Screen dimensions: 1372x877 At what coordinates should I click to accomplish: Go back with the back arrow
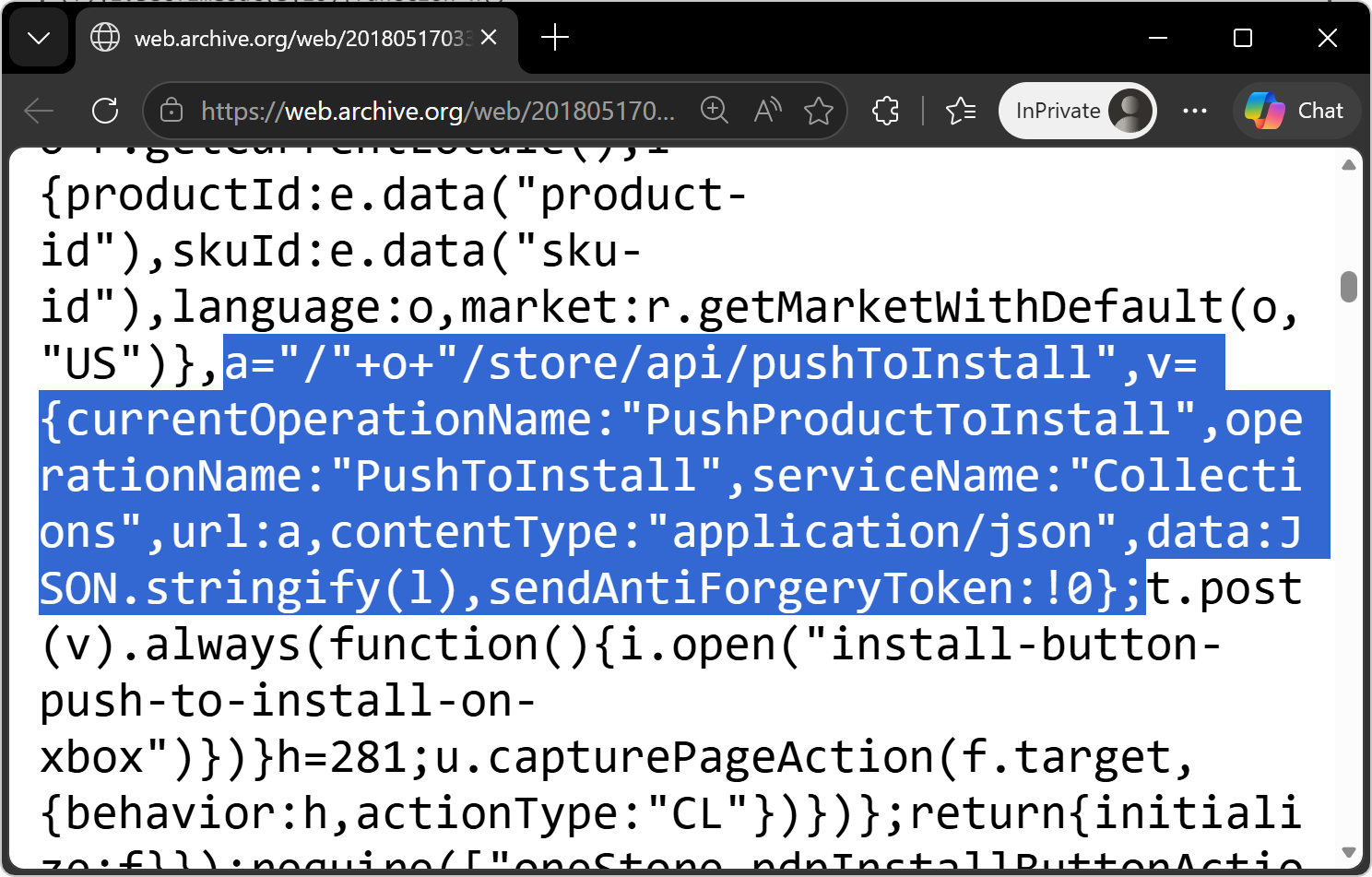pos(39,111)
